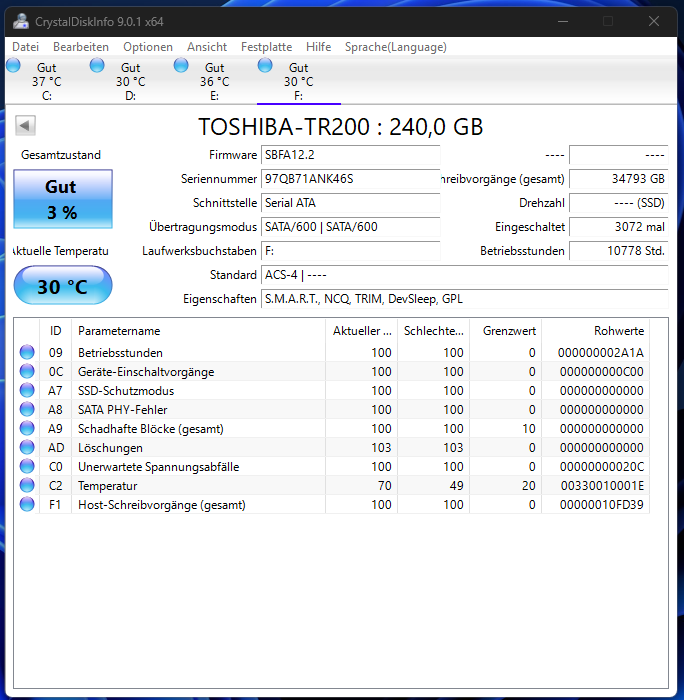Click the Laufwerksbuchstaben field F:
Viewport: 684px width, 700px height.
pos(350,251)
